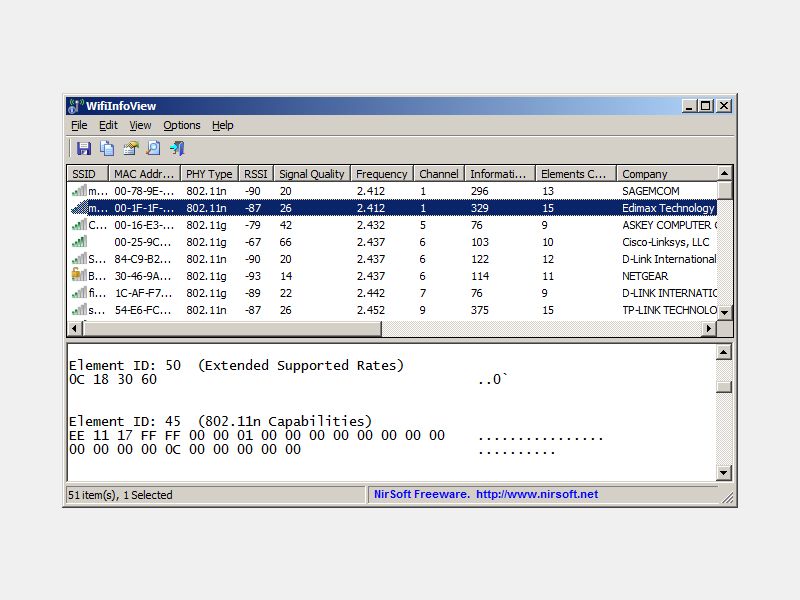Click RSSI value -67
Screen dimensions: 800x600
pyautogui.click(x=252, y=242)
